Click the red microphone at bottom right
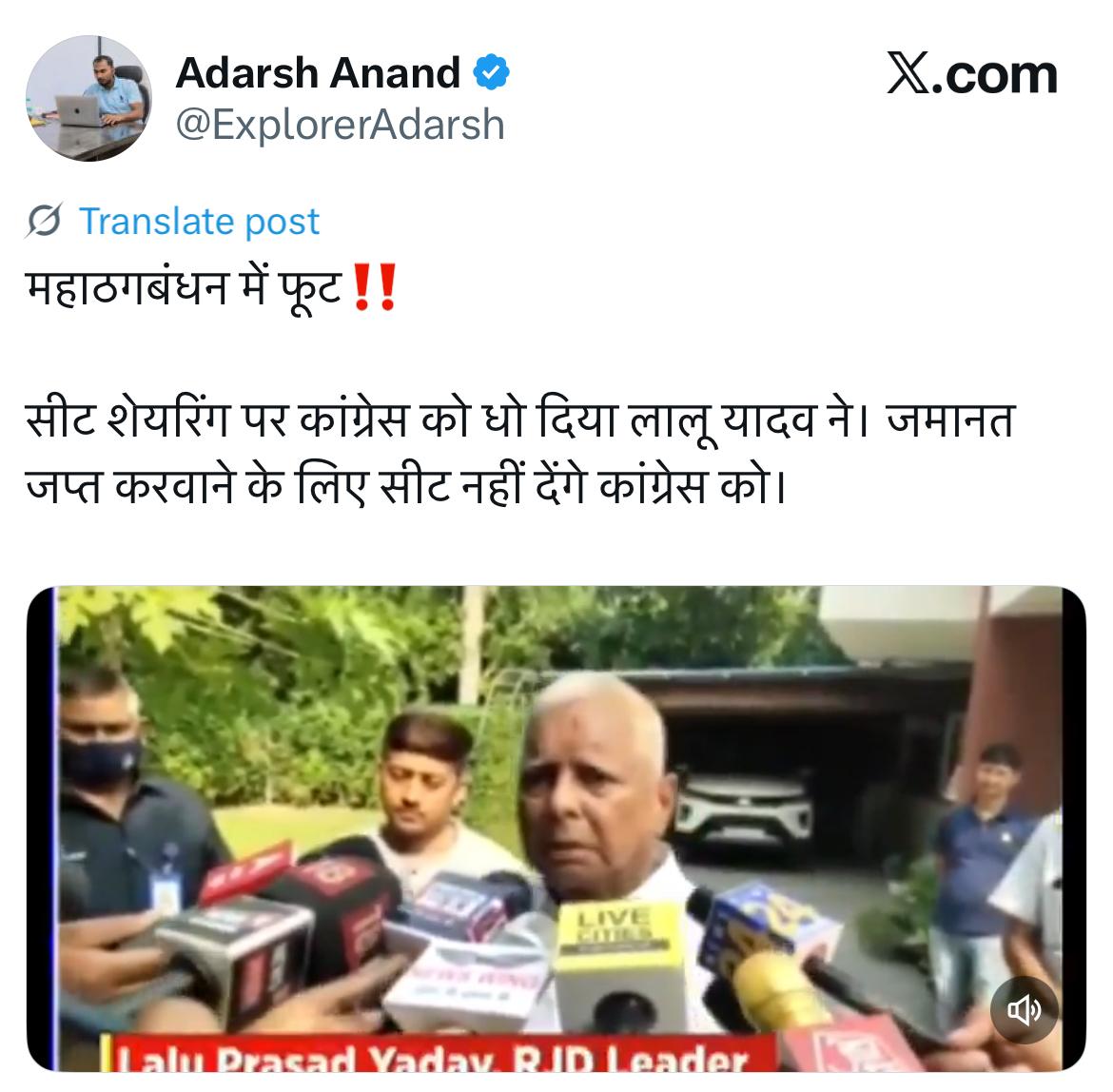1113x1092 pixels. pos(851,1043)
